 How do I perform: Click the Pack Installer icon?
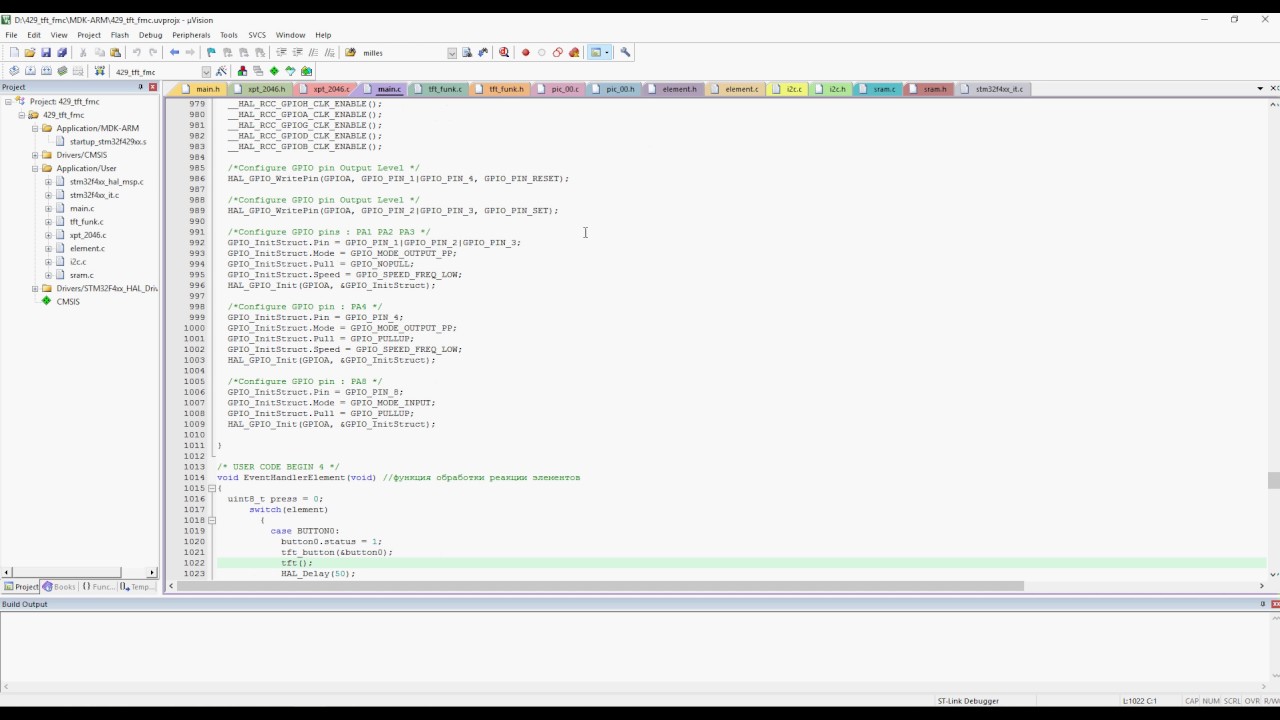(x=306, y=71)
